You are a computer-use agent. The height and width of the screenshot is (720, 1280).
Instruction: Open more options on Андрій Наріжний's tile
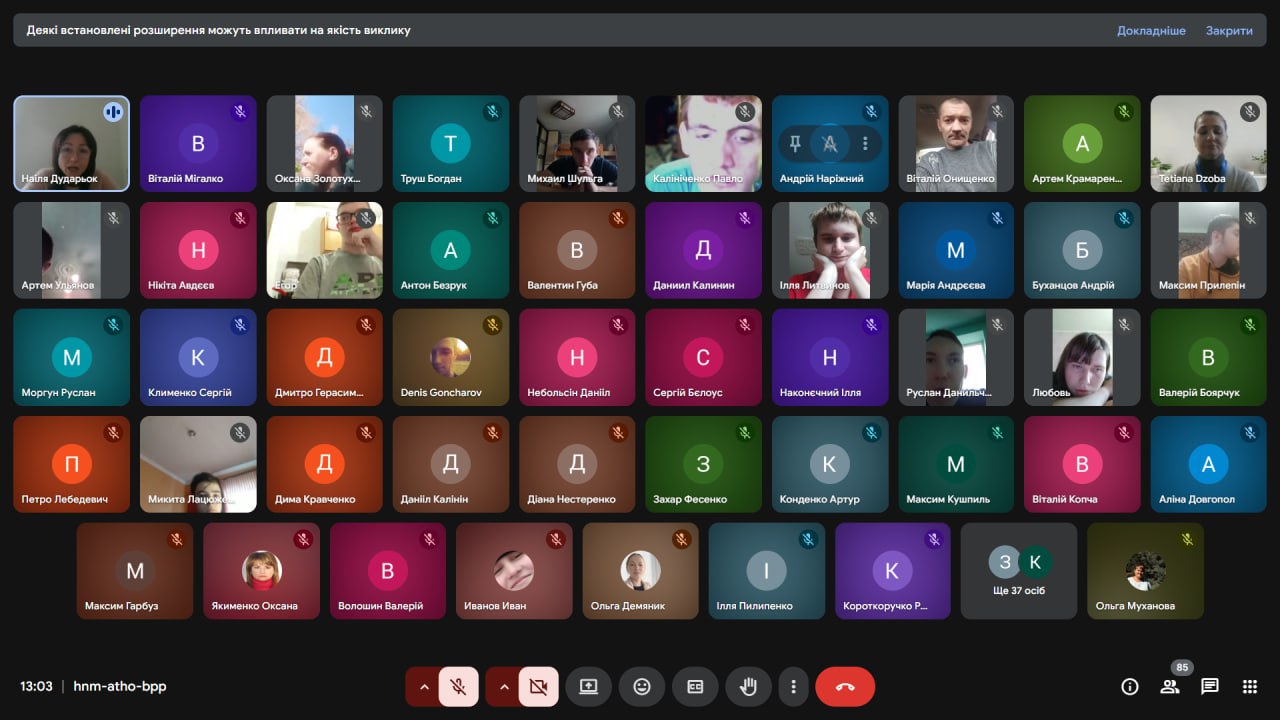tap(865, 144)
